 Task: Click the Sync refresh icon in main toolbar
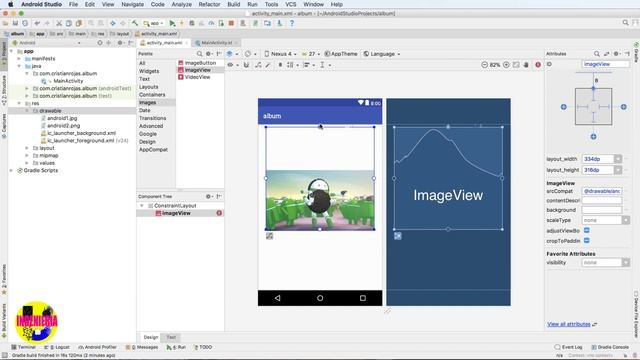(x=25, y=23)
